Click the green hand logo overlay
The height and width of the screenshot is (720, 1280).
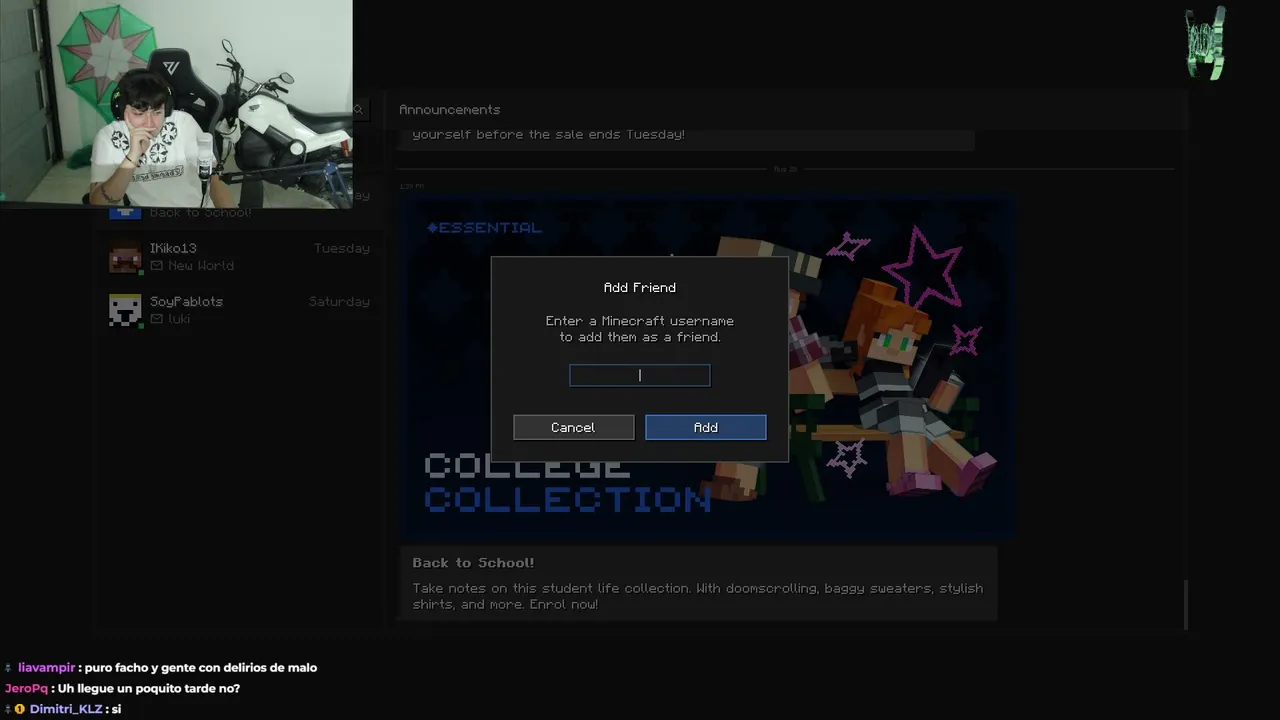point(1205,43)
